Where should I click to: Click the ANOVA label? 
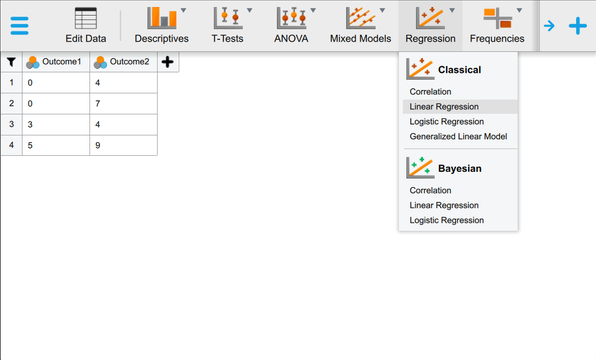291,39
